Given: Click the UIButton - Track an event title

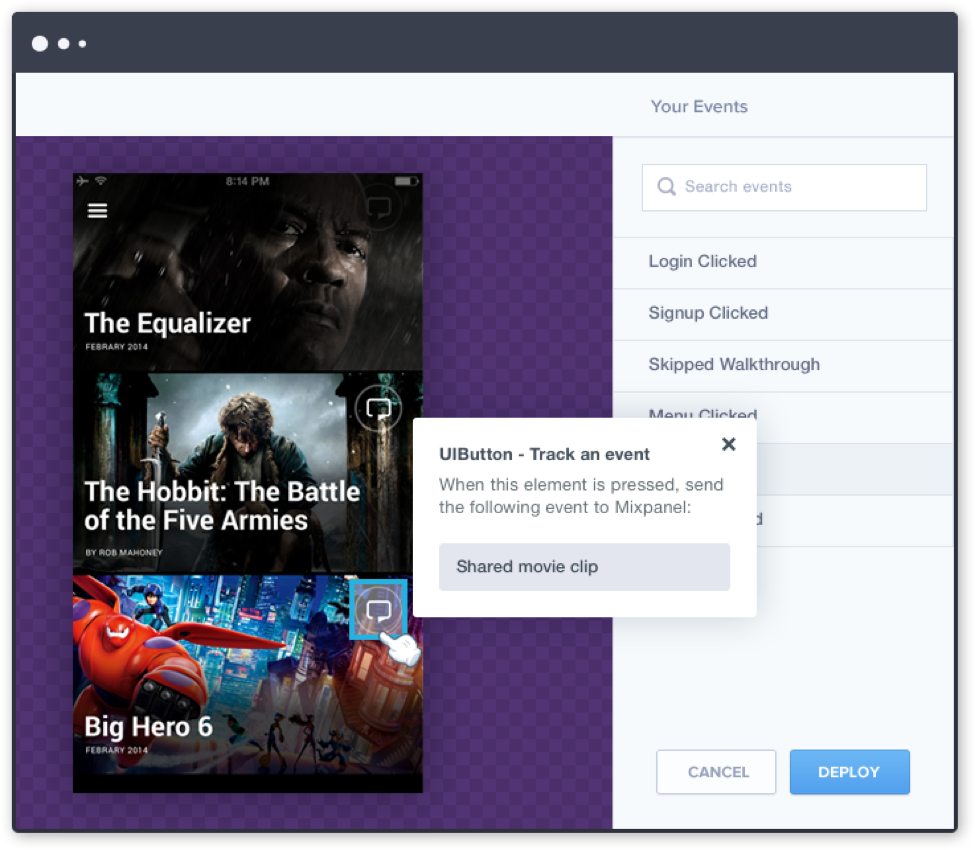Looking at the screenshot, I should coord(544,455).
